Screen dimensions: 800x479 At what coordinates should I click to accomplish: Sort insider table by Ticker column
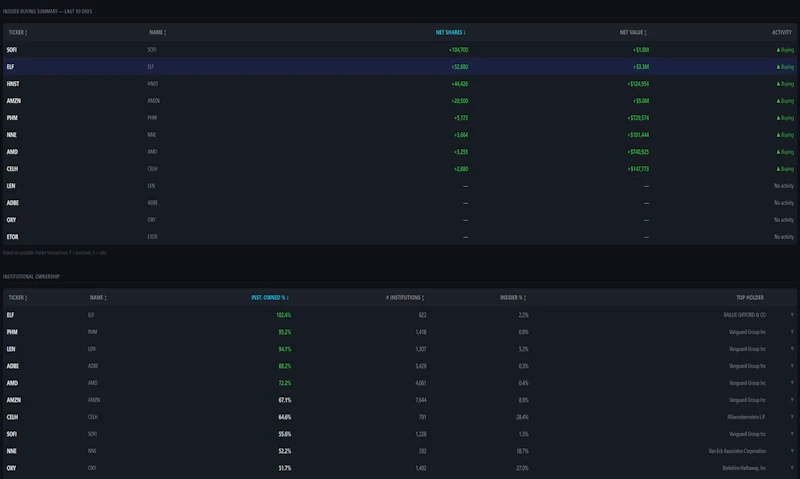(x=18, y=32)
